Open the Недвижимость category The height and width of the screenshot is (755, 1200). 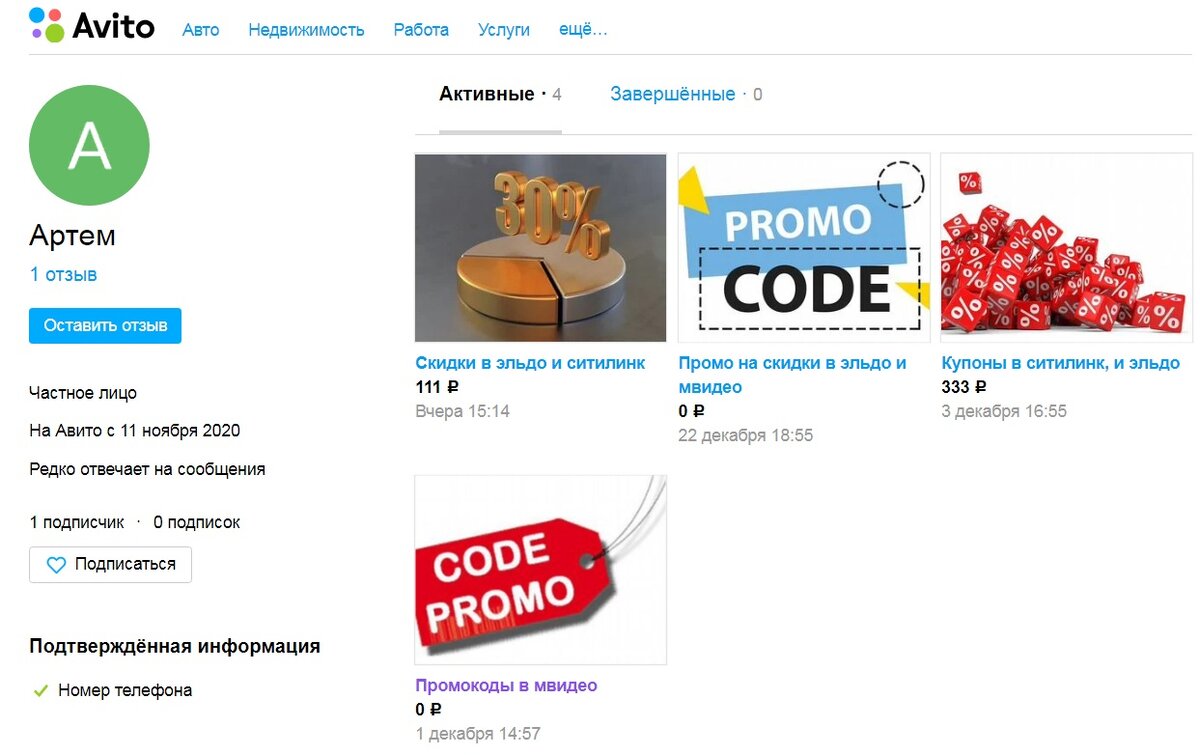pos(306,30)
